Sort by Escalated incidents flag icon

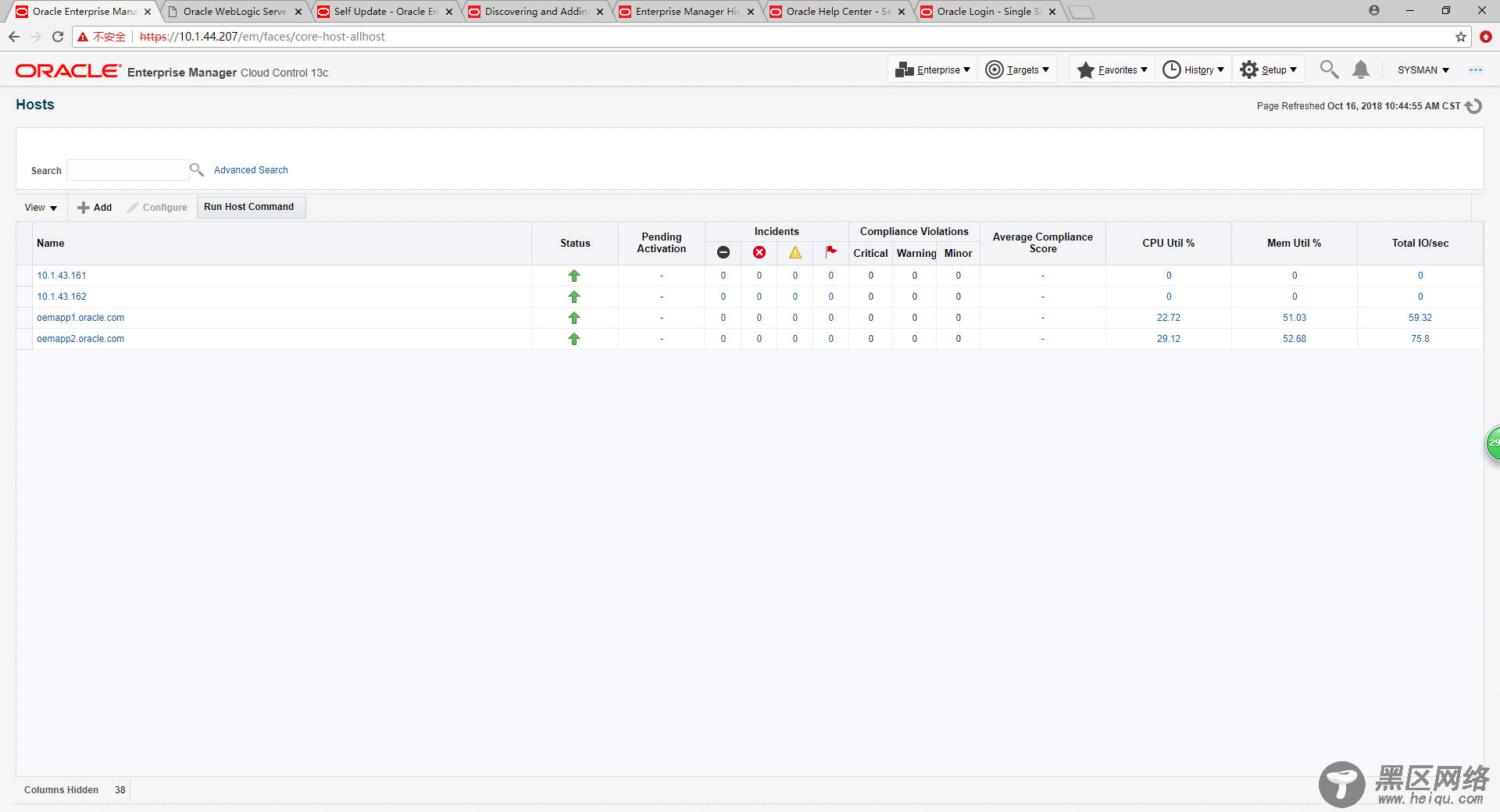pyautogui.click(x=831, y=251)
